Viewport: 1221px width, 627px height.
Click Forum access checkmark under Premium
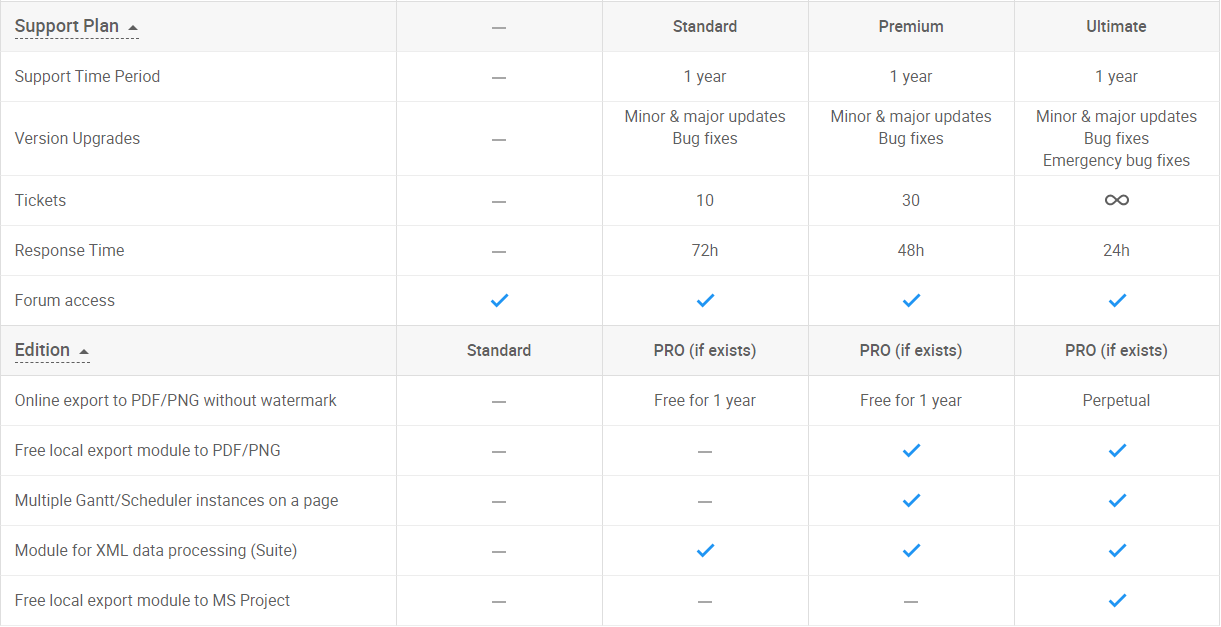pos(911,300)
